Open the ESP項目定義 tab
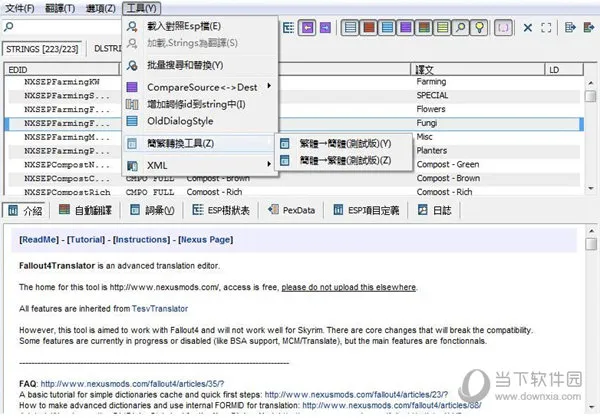Viewport: 600px width, 419px height. pyautogui.click(x=366, y=210)
